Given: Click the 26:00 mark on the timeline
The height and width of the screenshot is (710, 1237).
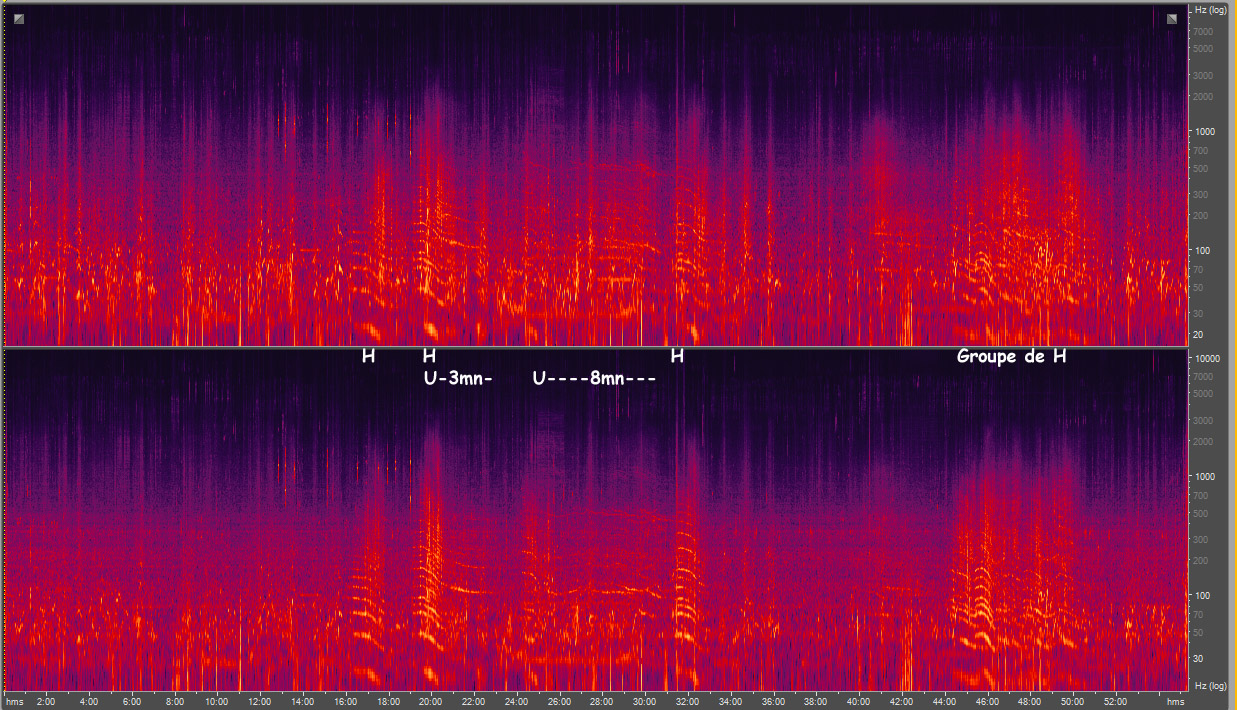Looking at the screenshot, I should pos(560,701).
